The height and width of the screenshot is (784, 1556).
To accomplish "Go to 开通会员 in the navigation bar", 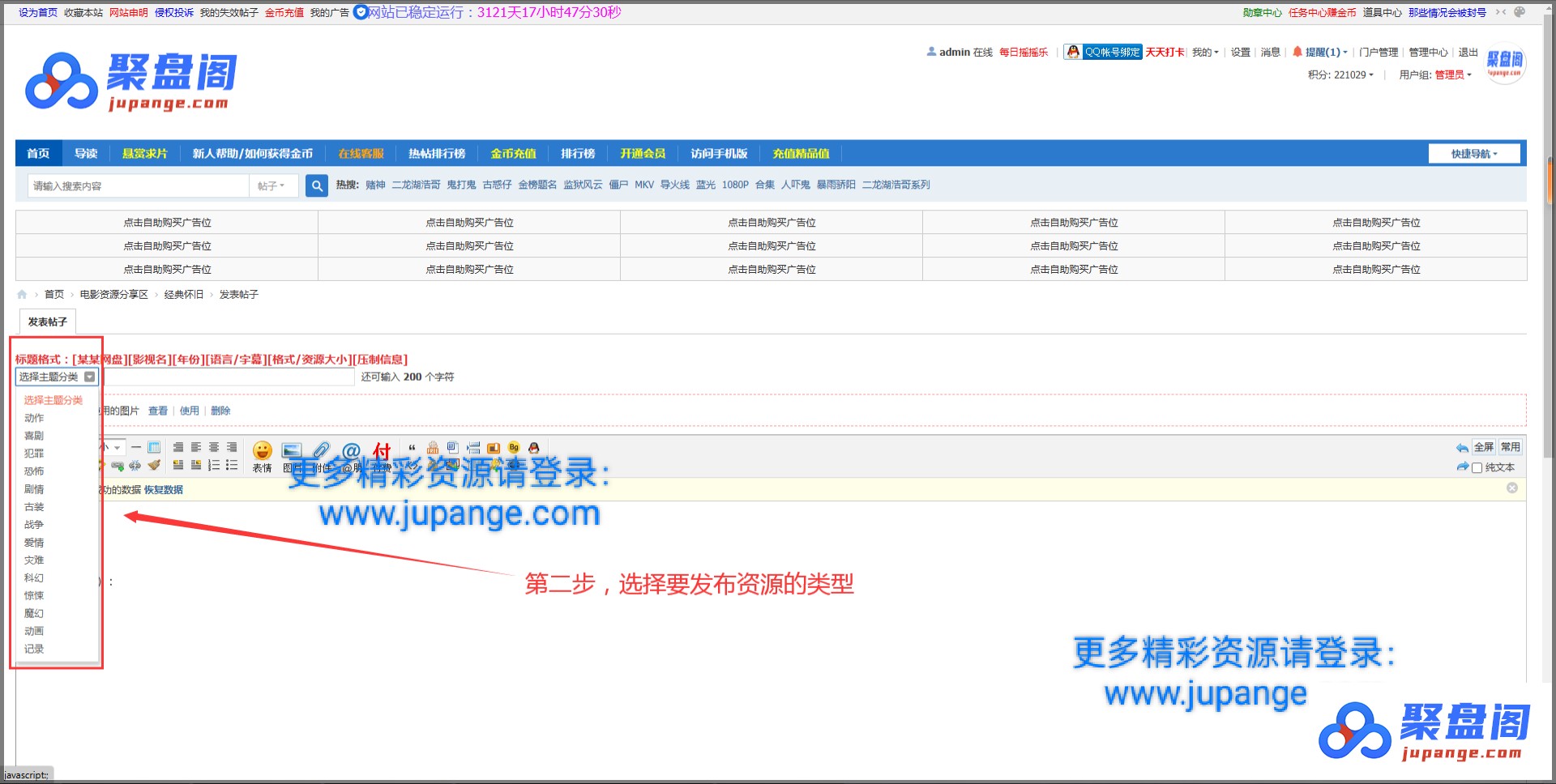I will (x=643, y=153).
